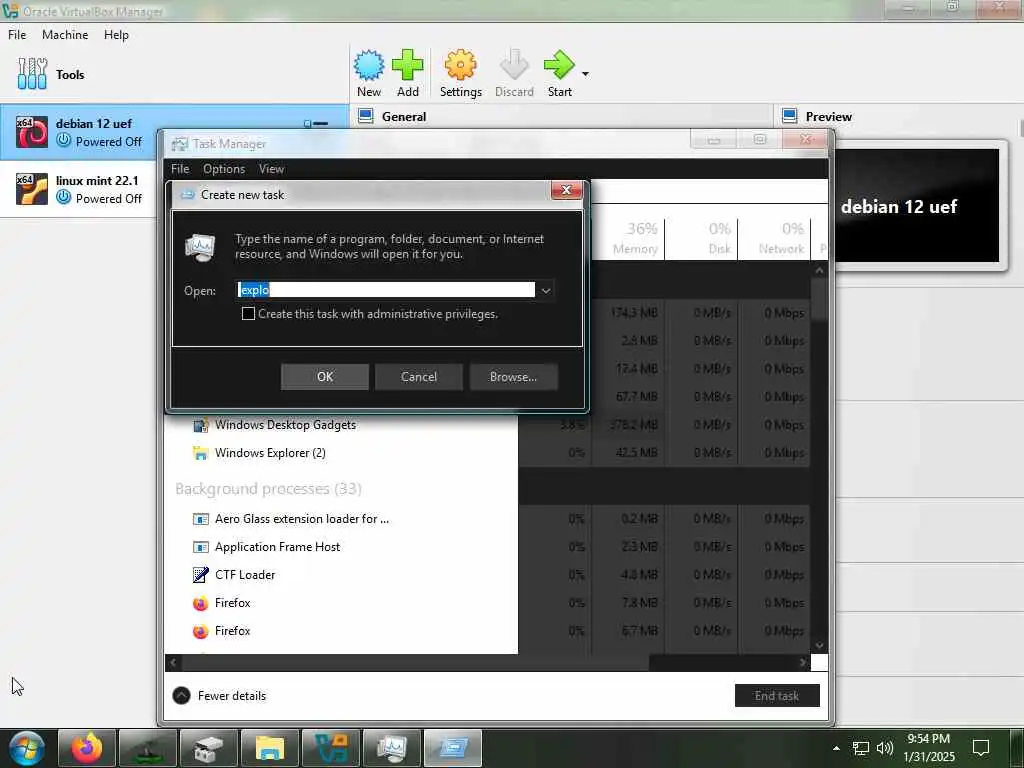Open File Explorer from the taskbar

pos(270,748)
